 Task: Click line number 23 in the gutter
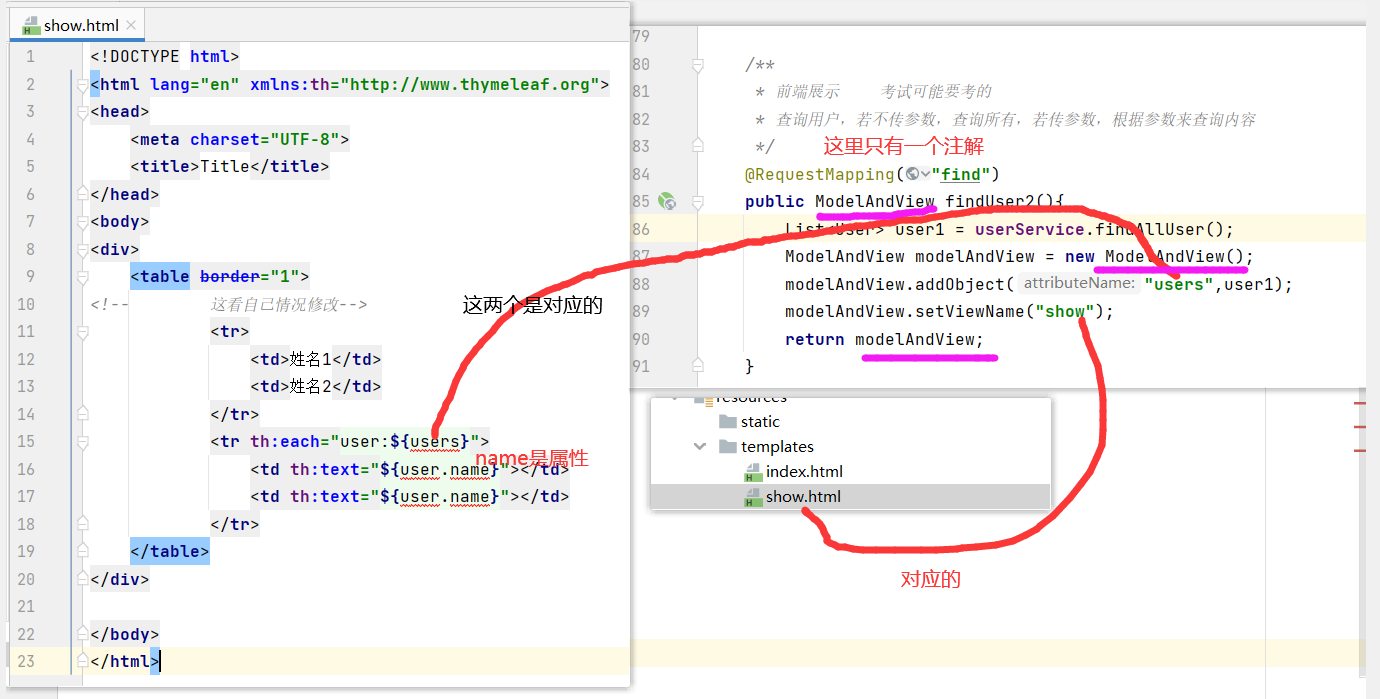pos(26,661)
